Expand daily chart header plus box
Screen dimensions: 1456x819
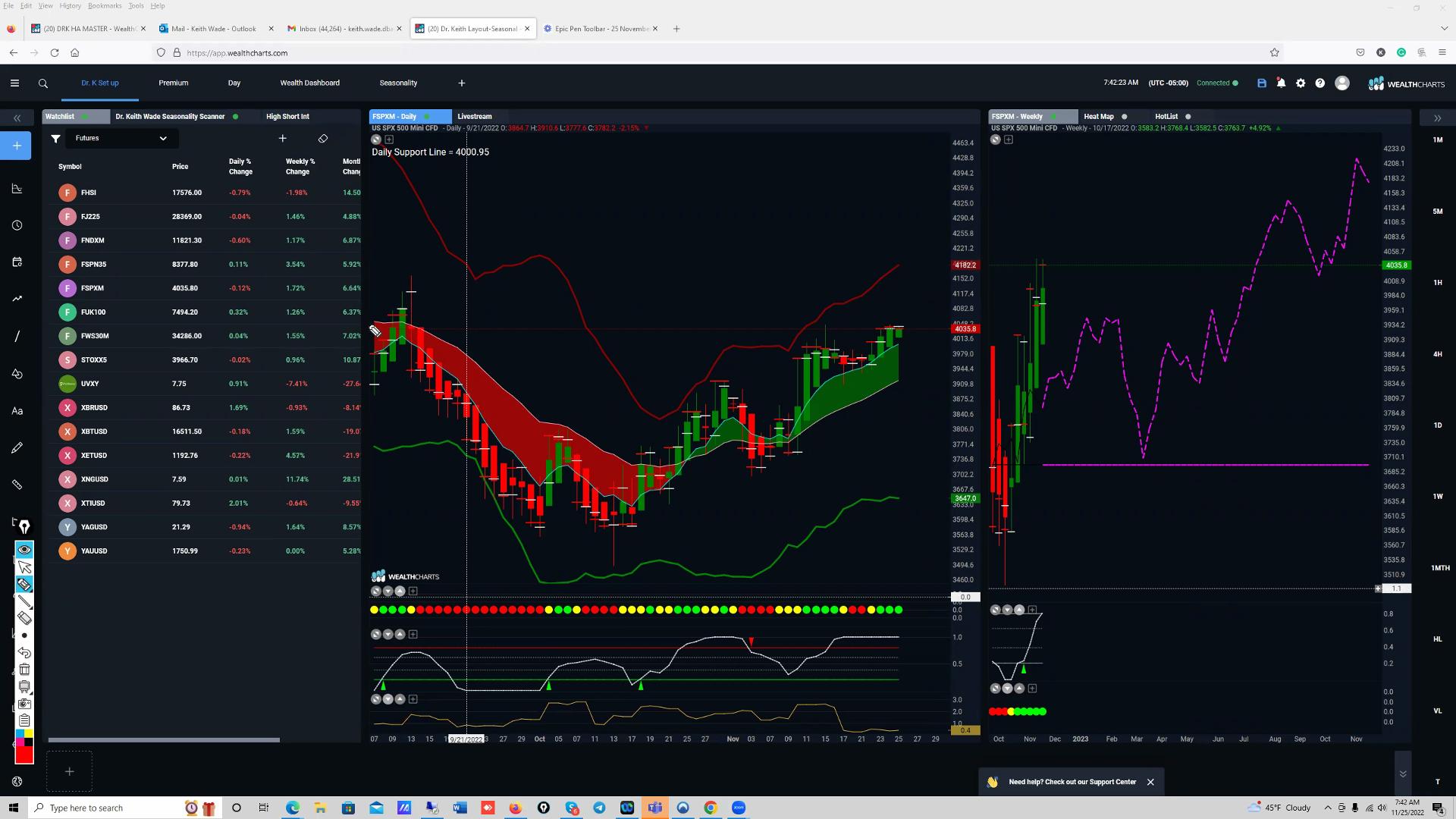click(x=389, y=140)
